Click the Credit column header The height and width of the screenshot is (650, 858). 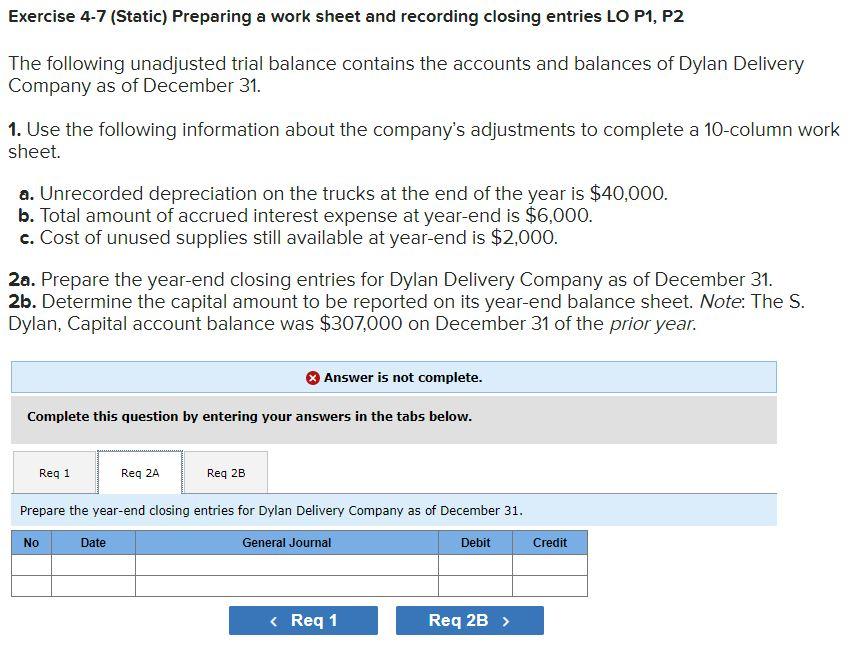point(549,543)
